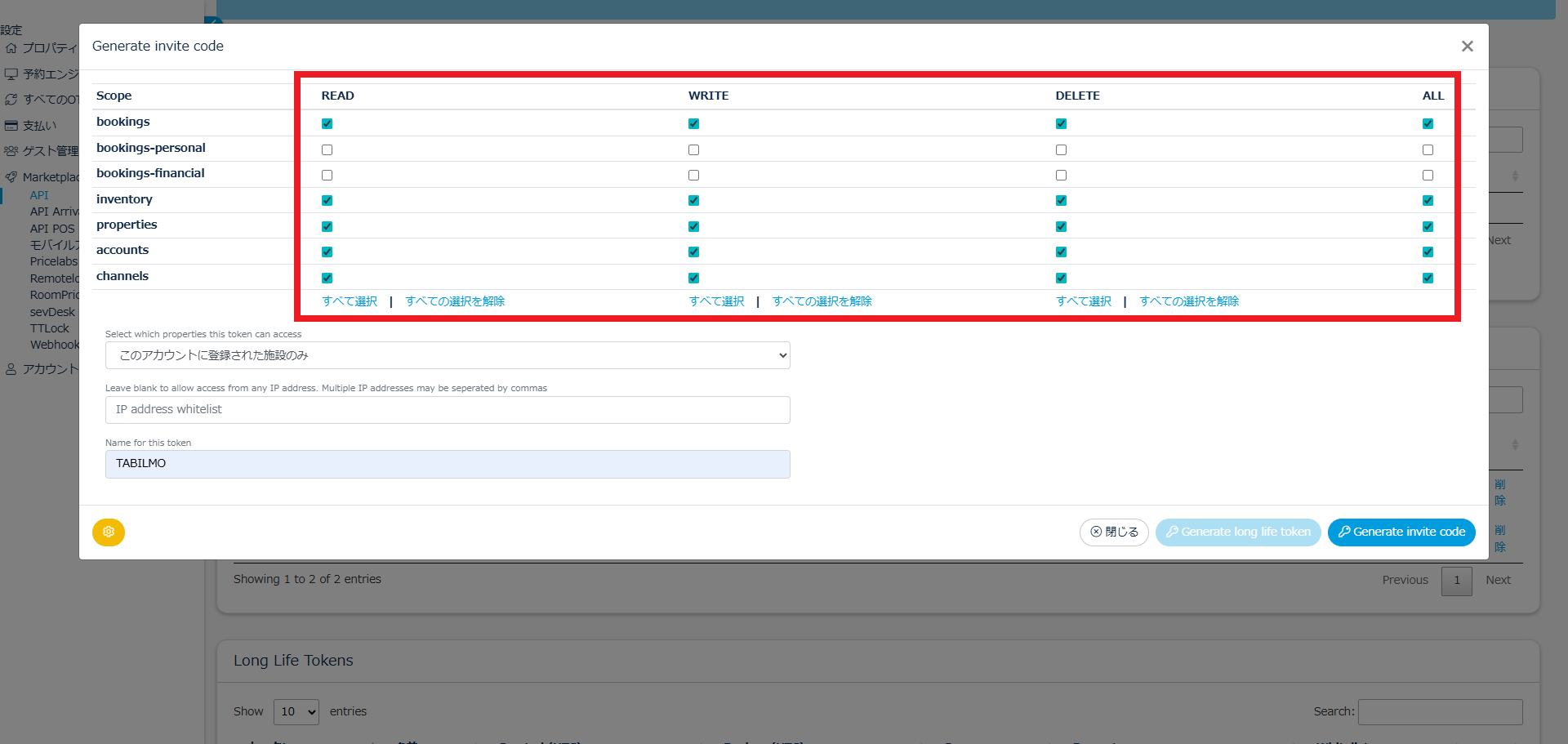Viewport: 1568px width, 744px height.
Task: Click the yellow gear settings icon
Action: click(109, 532)
